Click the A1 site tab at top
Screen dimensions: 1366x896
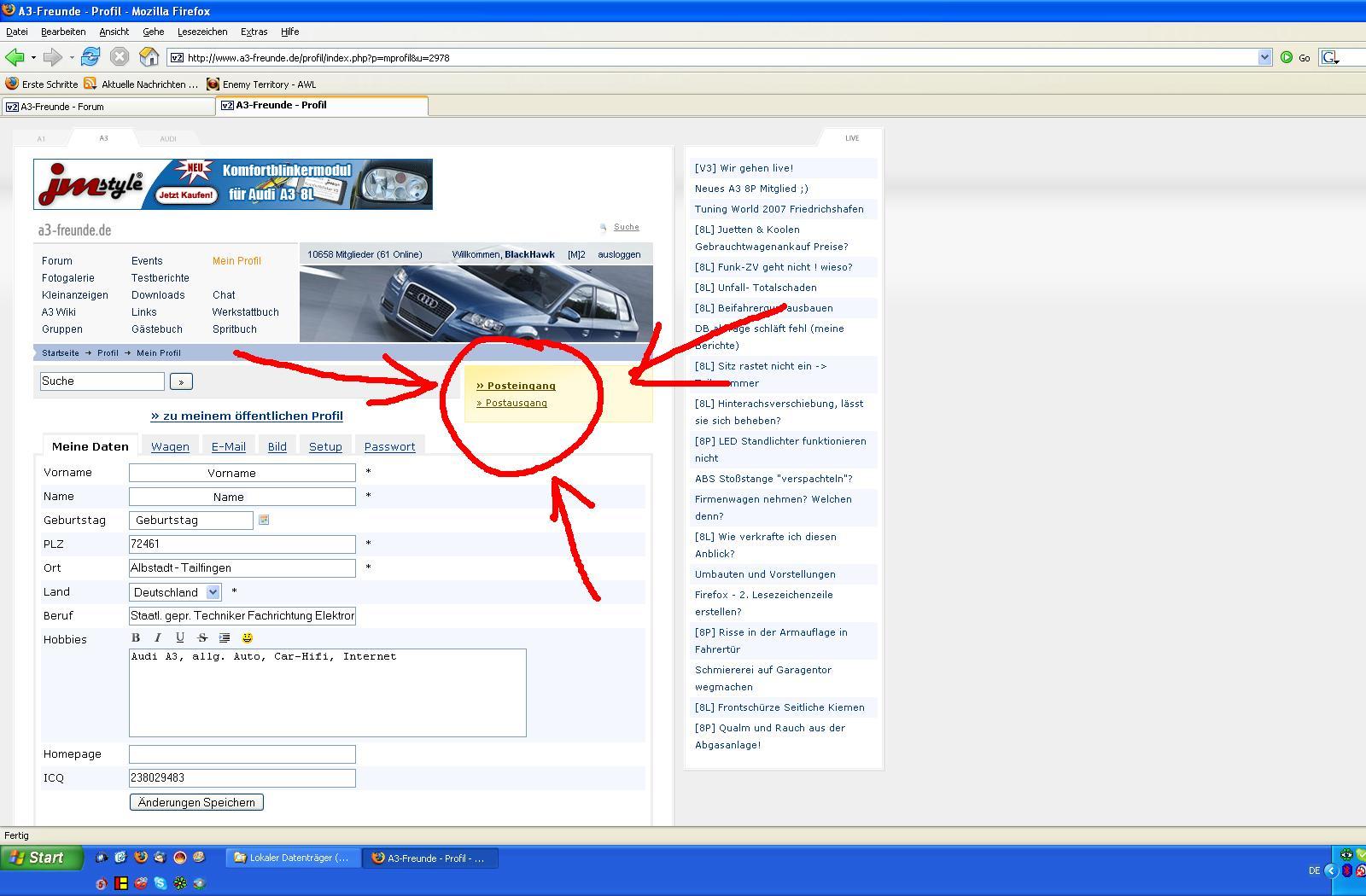click(x=41, y=138)
